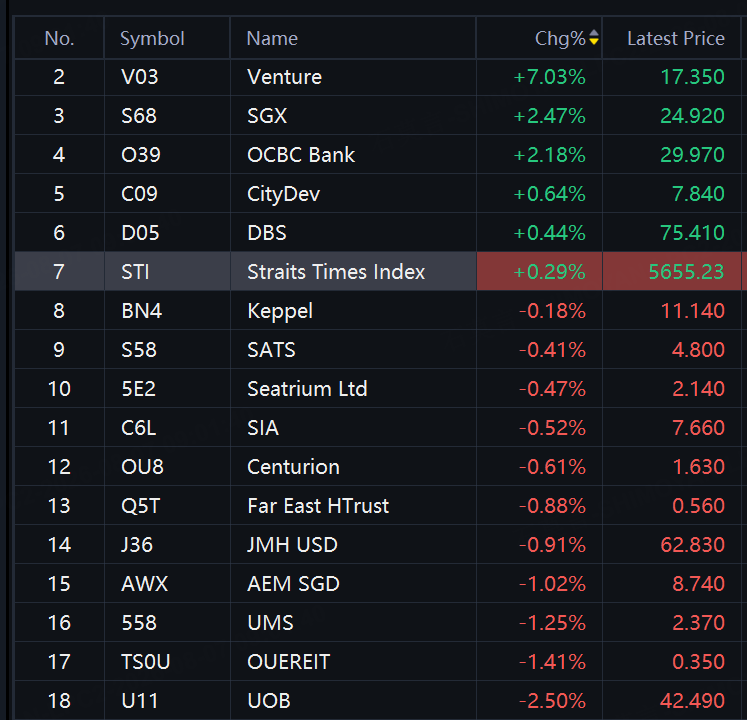The height and width of the screenshot is (720, 747).
Task: Click Venture's +7.03% change value
Action: point(549,77)
